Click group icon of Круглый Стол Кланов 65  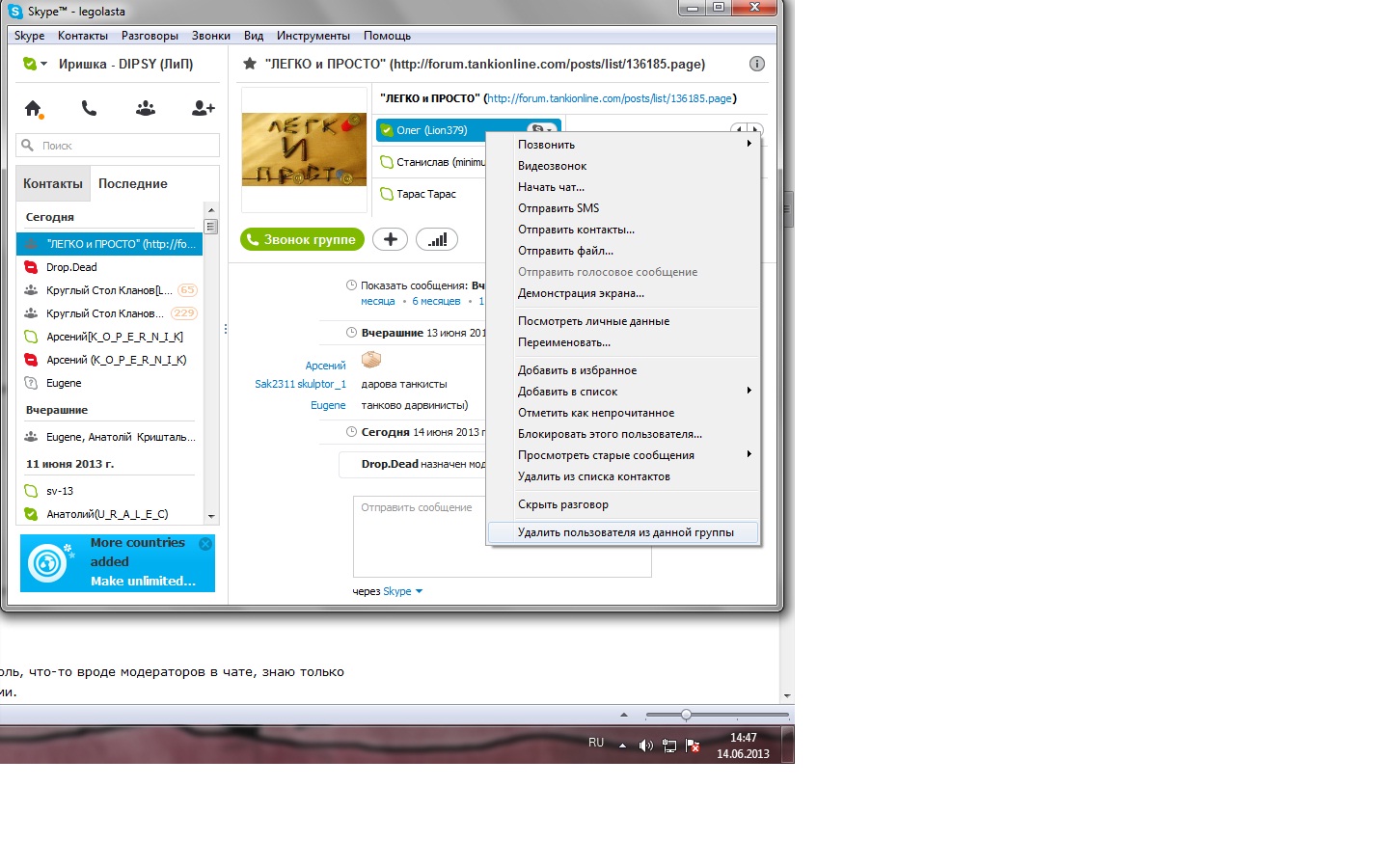(x=31, y=290)
